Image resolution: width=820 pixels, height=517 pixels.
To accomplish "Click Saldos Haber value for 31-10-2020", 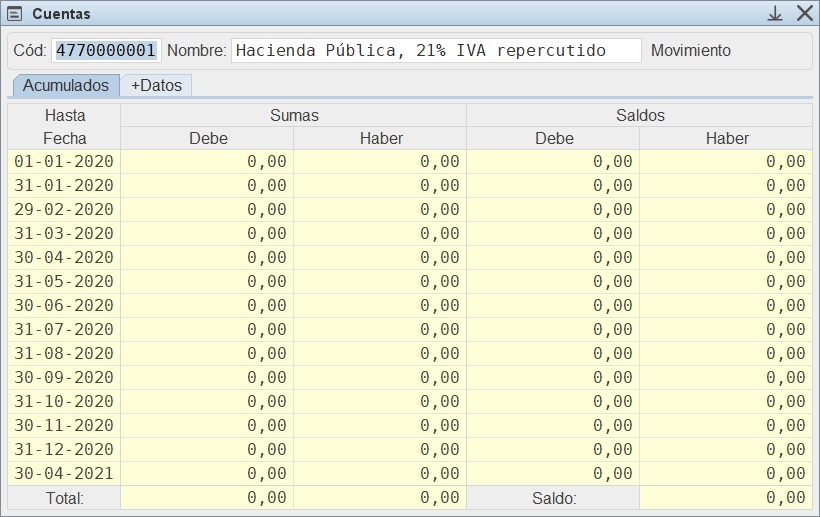I will (726, 402).
